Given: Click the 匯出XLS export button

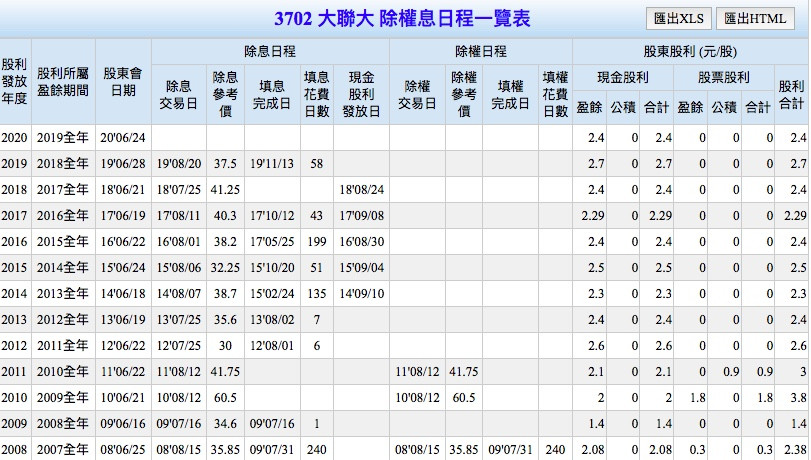Looking at the screenshot, I should [678, 19].
